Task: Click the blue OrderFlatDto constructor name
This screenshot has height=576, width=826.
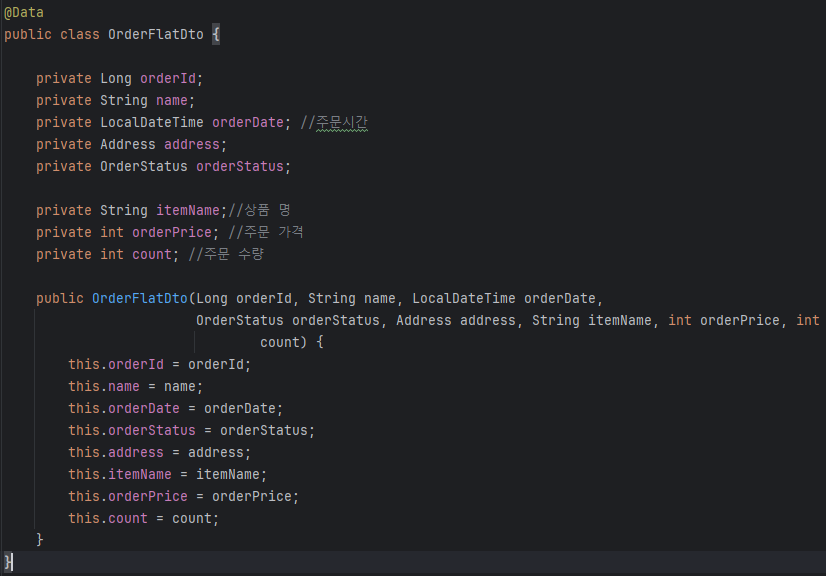Action: pyautogui.click(x=140, y=298)
